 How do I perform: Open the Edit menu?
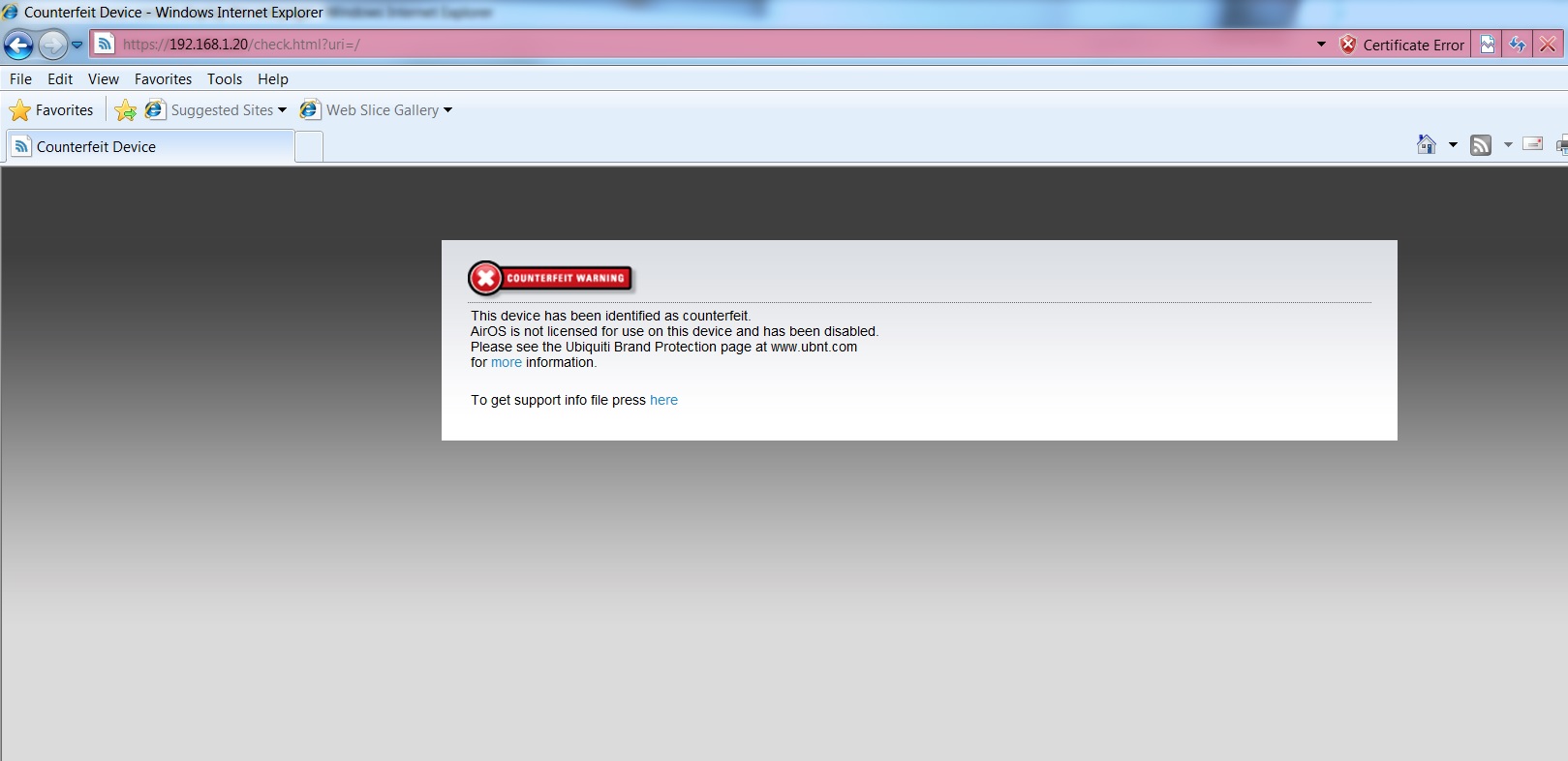coord(60,79)
